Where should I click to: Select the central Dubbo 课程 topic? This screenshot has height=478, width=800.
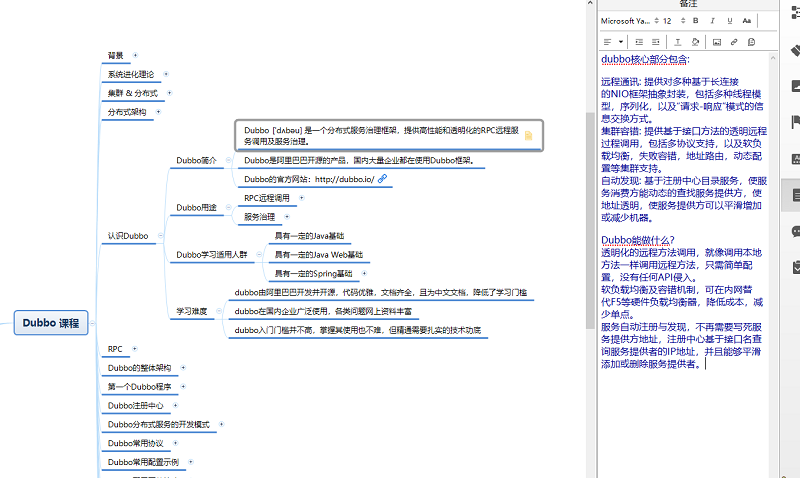coord(51,323)
